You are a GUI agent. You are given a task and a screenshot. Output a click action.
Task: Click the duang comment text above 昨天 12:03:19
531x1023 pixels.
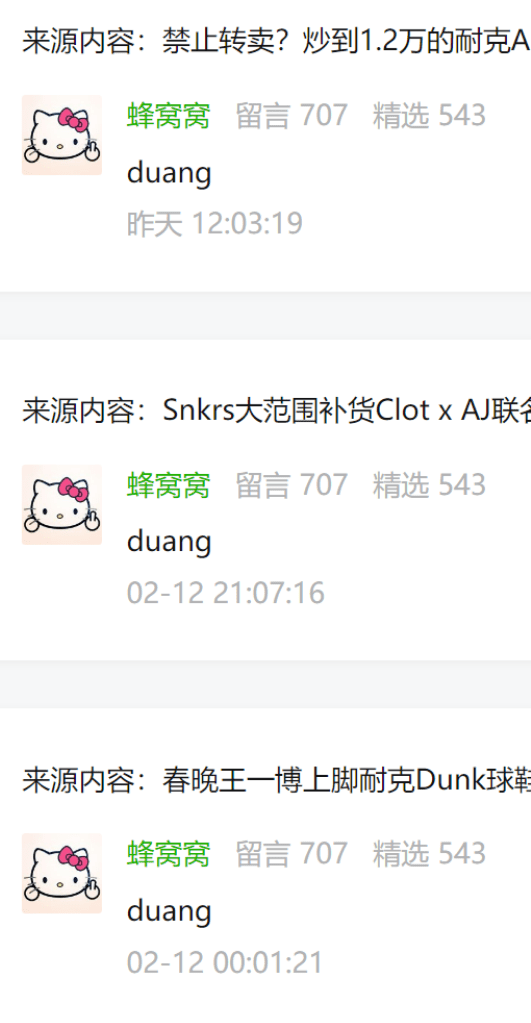coord(169,174)
